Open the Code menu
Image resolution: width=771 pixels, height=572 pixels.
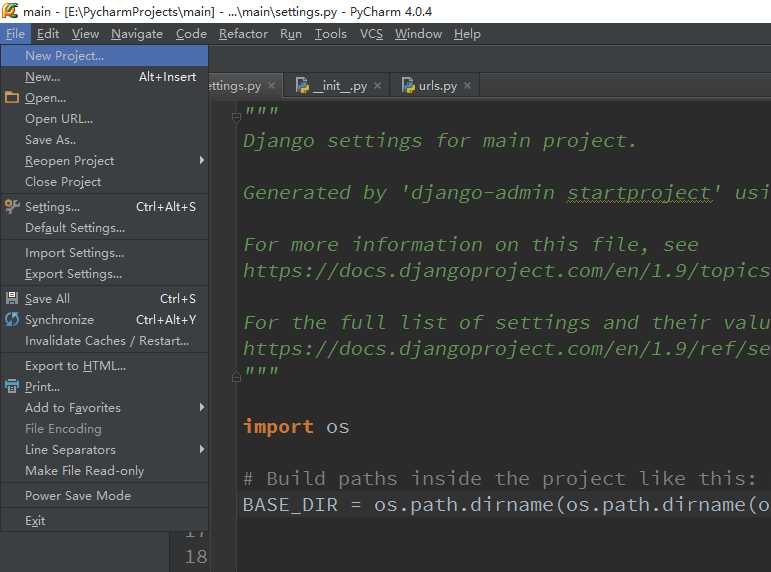pos(191,34)
